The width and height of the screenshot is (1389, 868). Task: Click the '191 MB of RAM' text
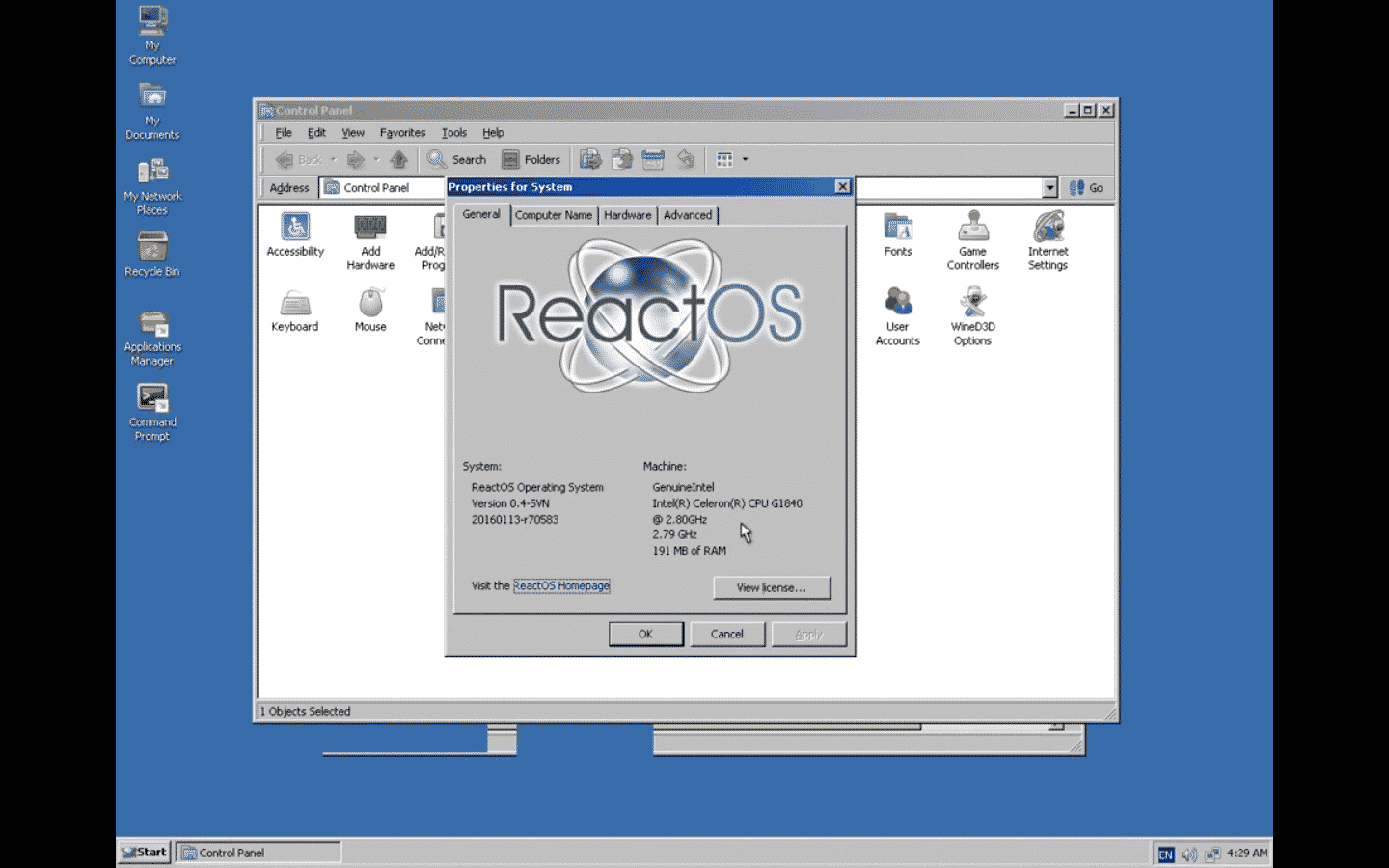[x=690, y=551]
